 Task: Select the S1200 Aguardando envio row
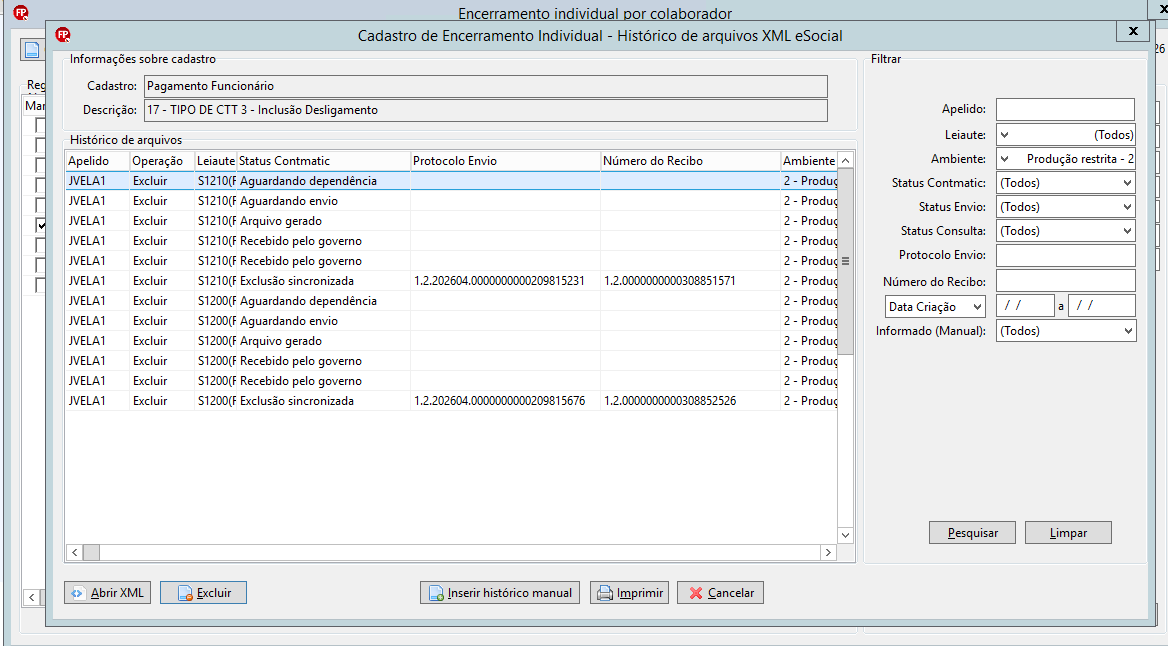click(x=451, y=321)
